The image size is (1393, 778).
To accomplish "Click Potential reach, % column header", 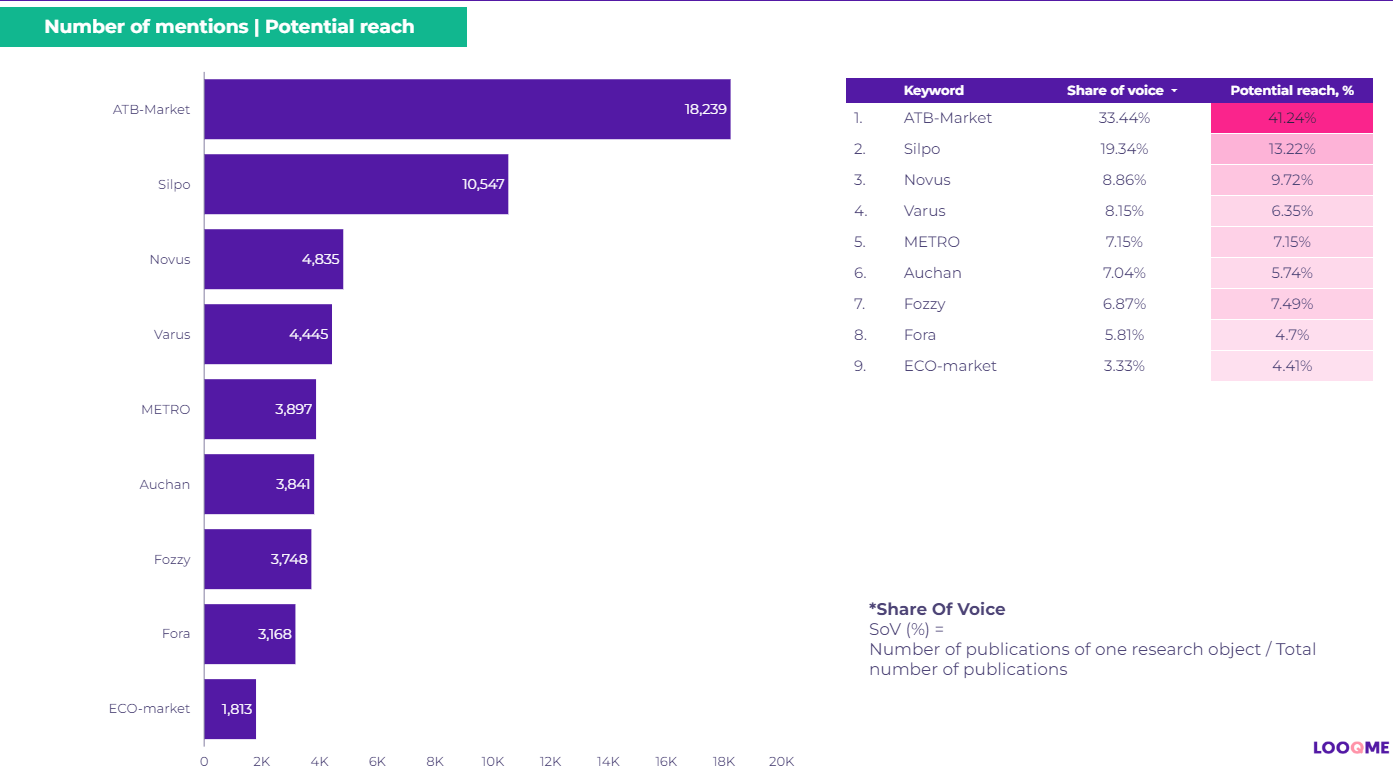I will point(1292,90).
